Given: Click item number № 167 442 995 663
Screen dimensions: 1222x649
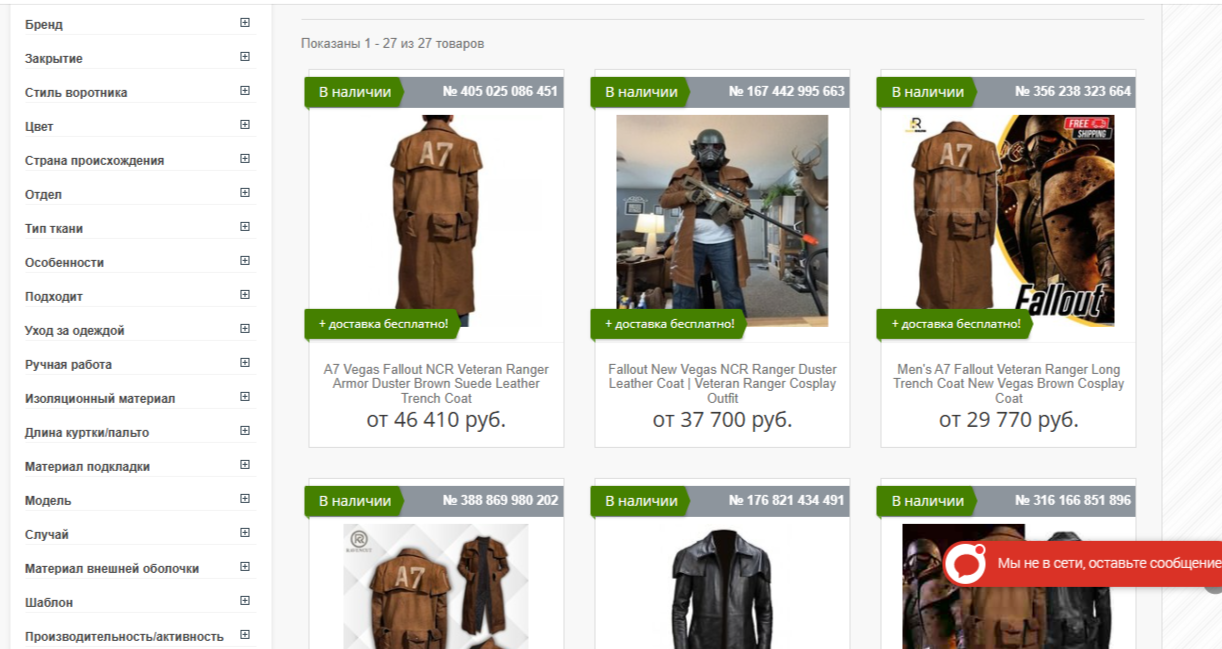Looking at the screenshot, I should pyautogui.click(x=787, y=91).
